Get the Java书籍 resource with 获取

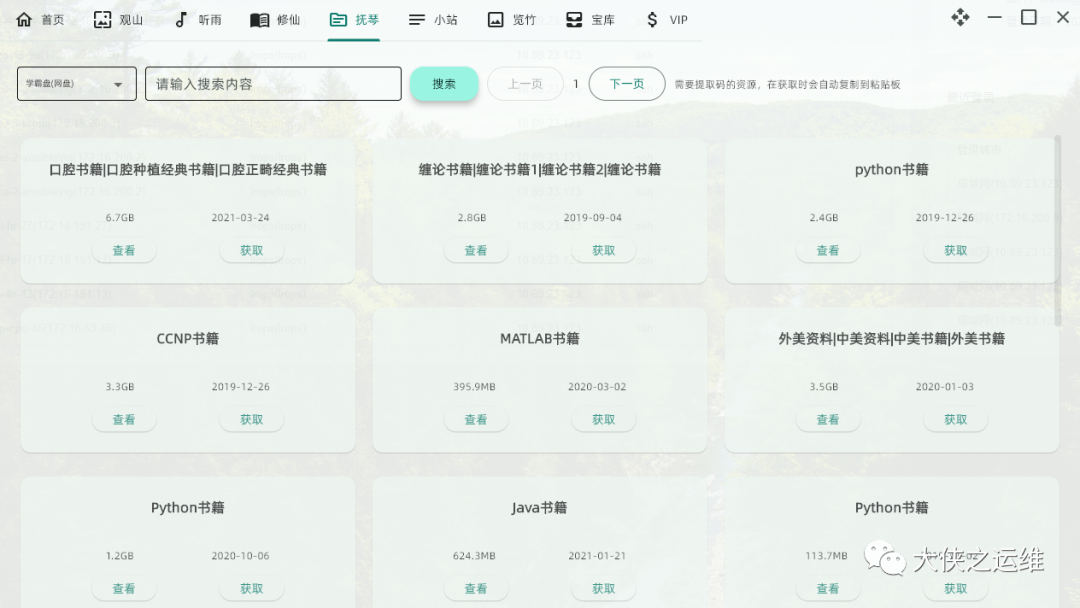coord(603,589)
